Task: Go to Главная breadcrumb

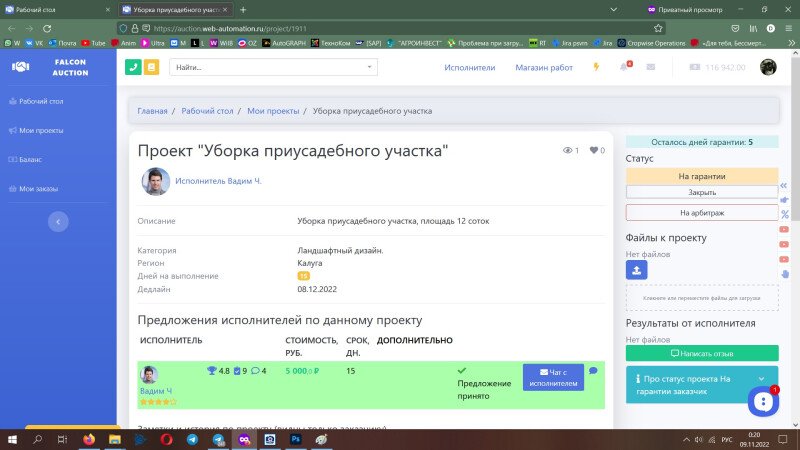Action: click(152, 111)
